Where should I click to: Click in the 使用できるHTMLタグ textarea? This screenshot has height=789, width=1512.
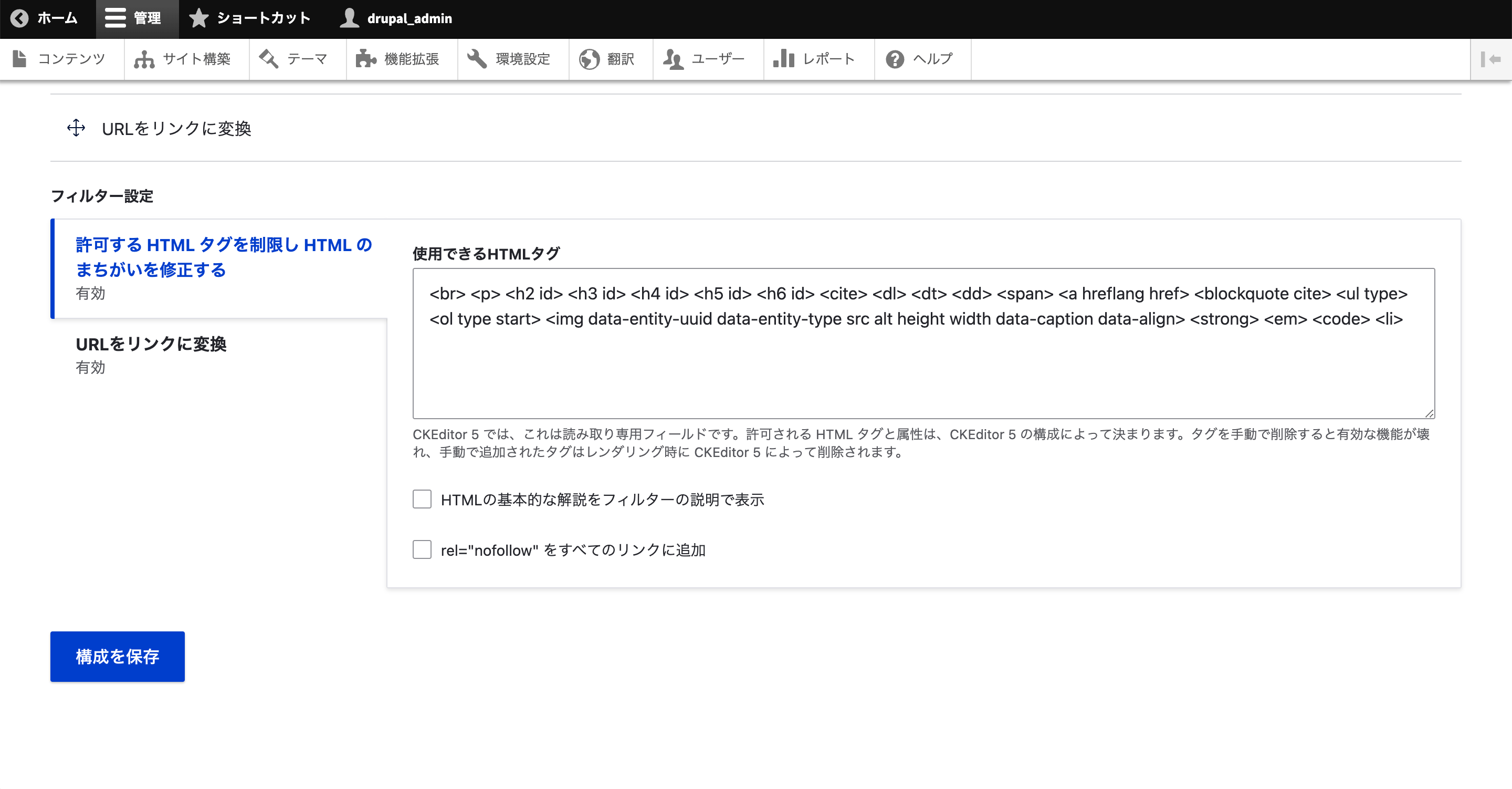point(923,344)
